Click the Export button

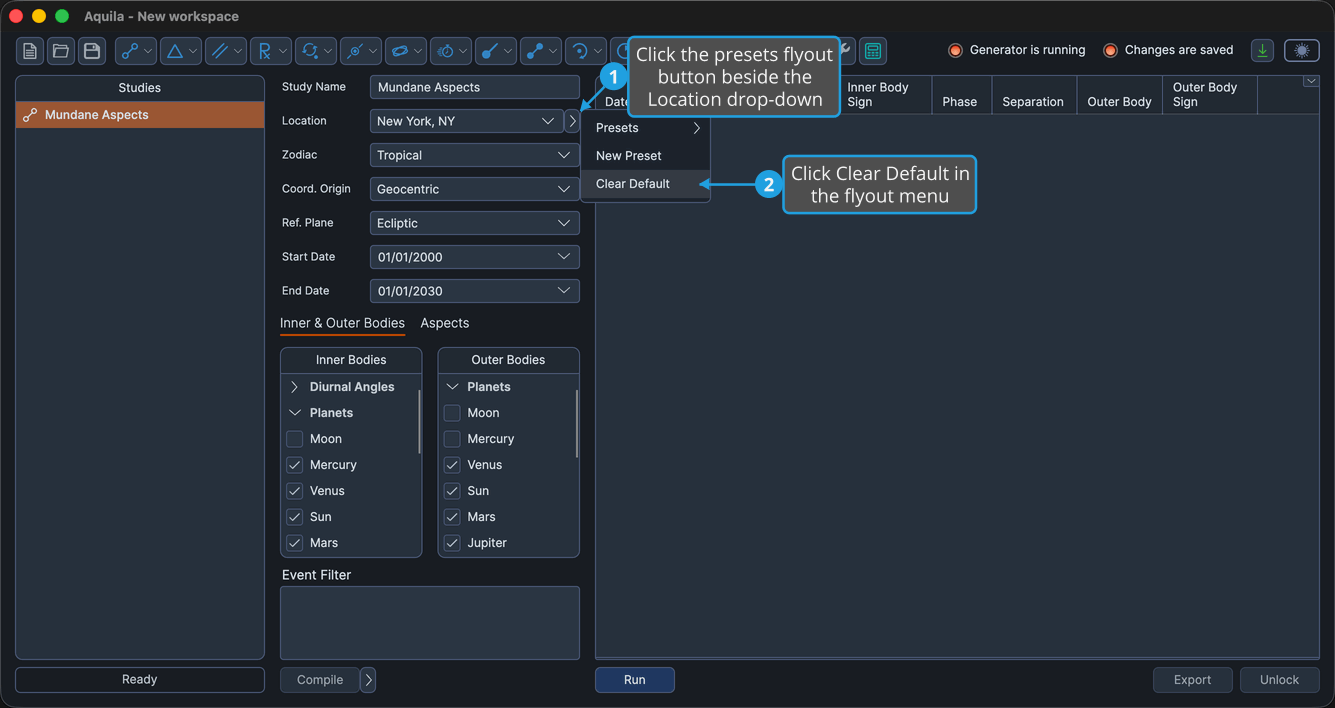[x=1192, y=680]
